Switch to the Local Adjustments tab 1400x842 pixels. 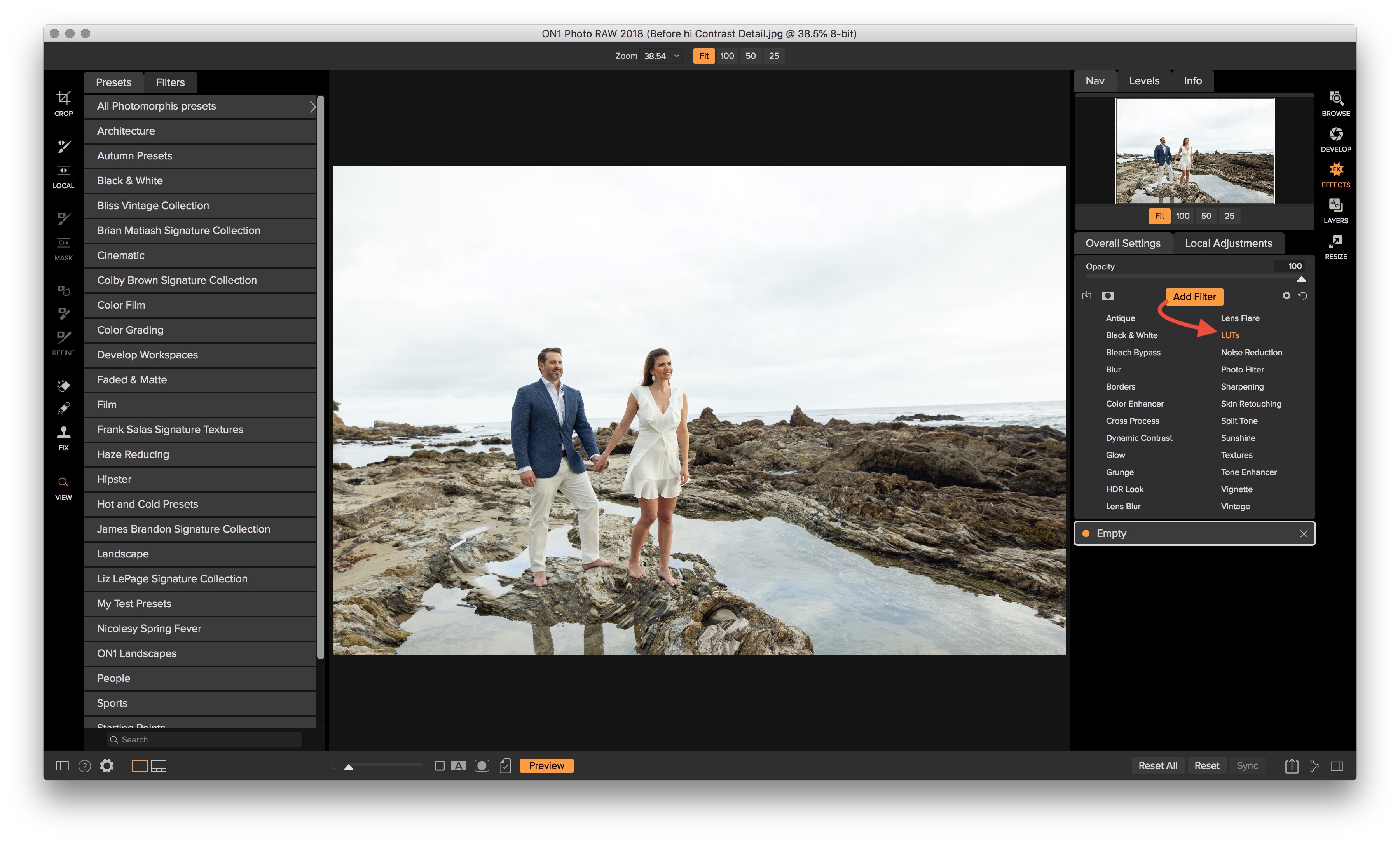click(1228, 243)
